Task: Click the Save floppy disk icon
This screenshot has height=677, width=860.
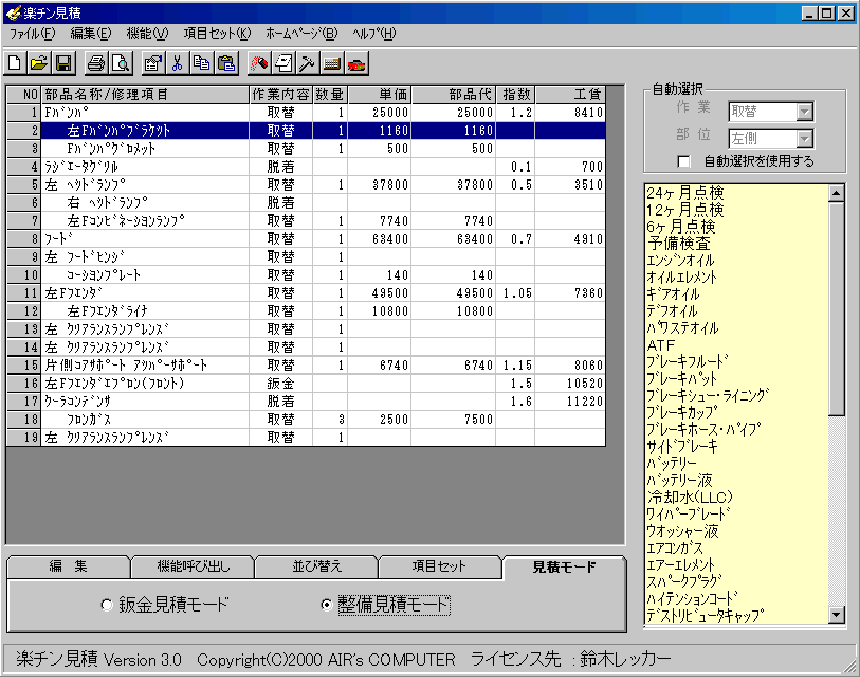Action: point(62,63)
